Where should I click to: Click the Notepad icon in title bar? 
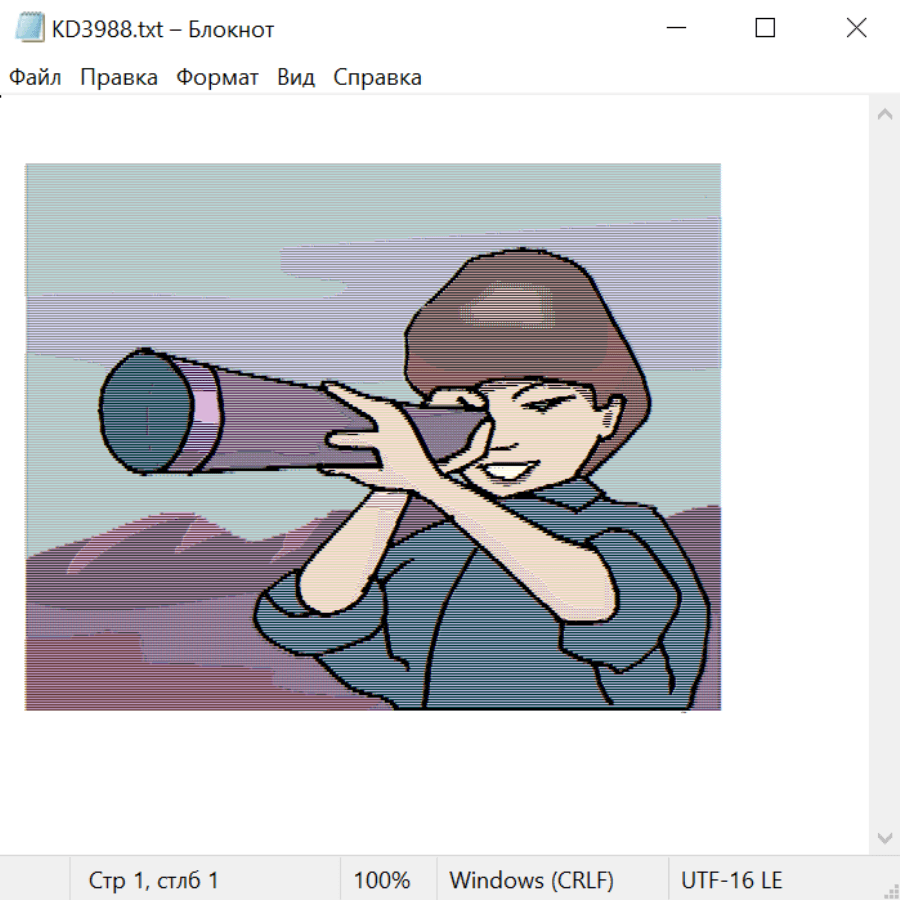coord(31,28)
